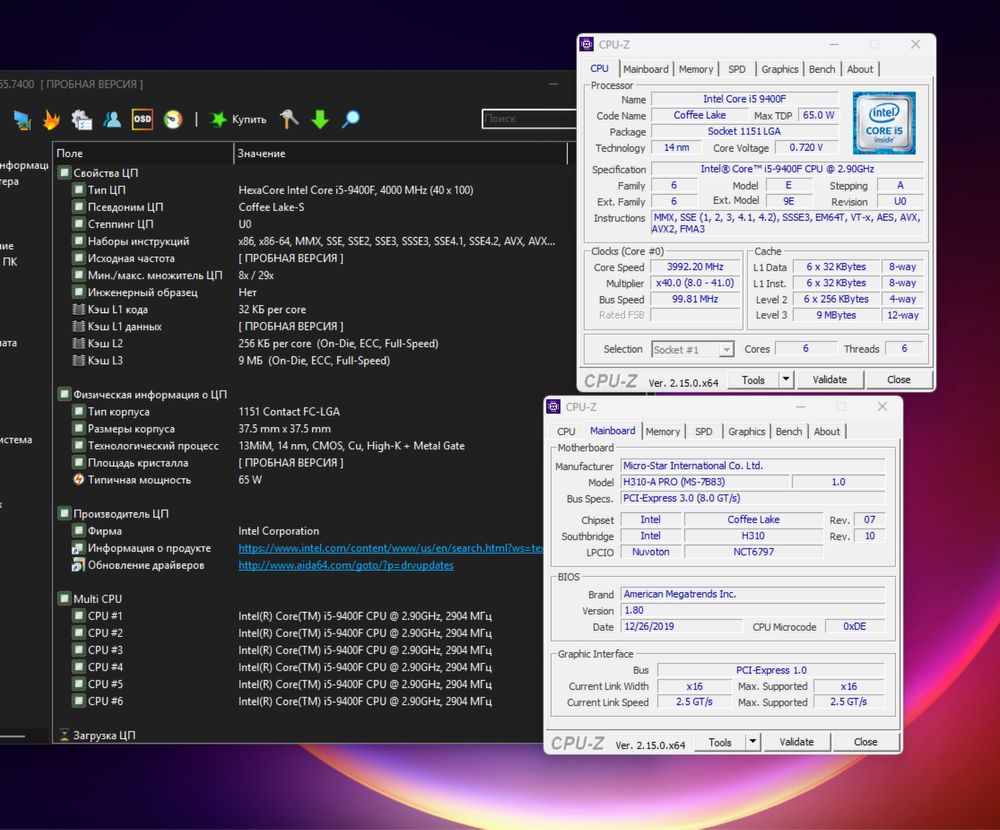
Task: Click the user silhouette icon in AIDA64 toolbar
Action: point(112,119)
